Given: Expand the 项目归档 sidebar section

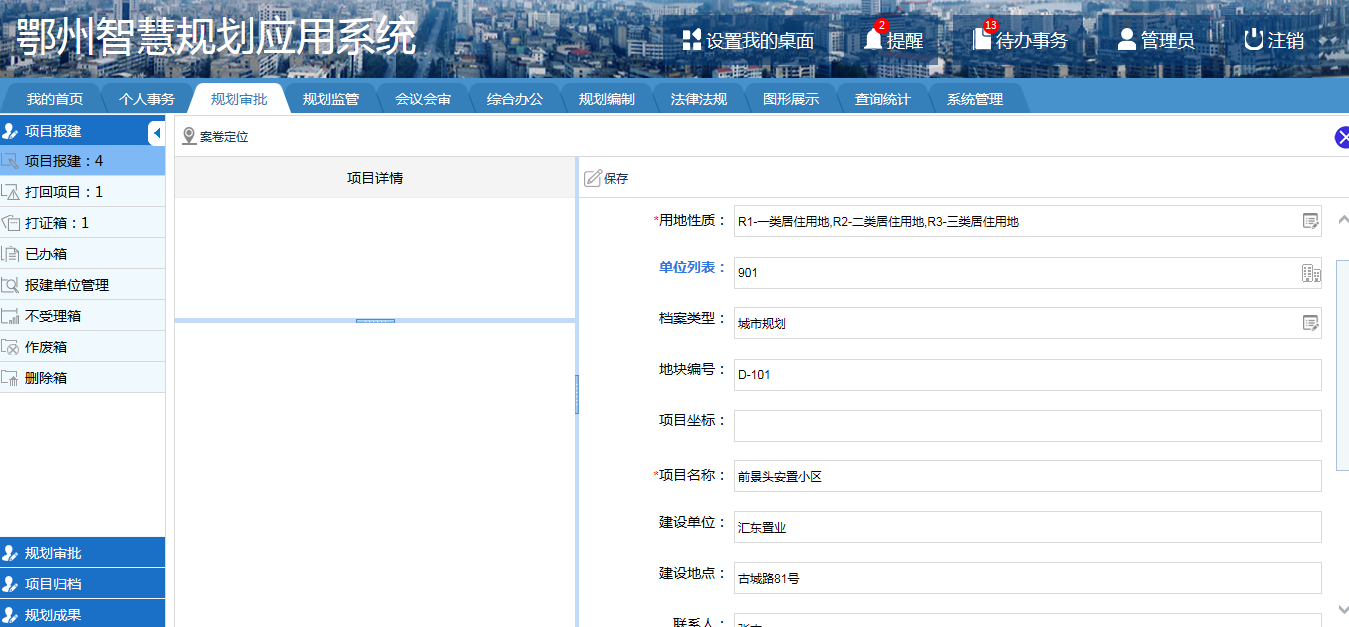Looking at the screenshot, I should coord(82,584).
